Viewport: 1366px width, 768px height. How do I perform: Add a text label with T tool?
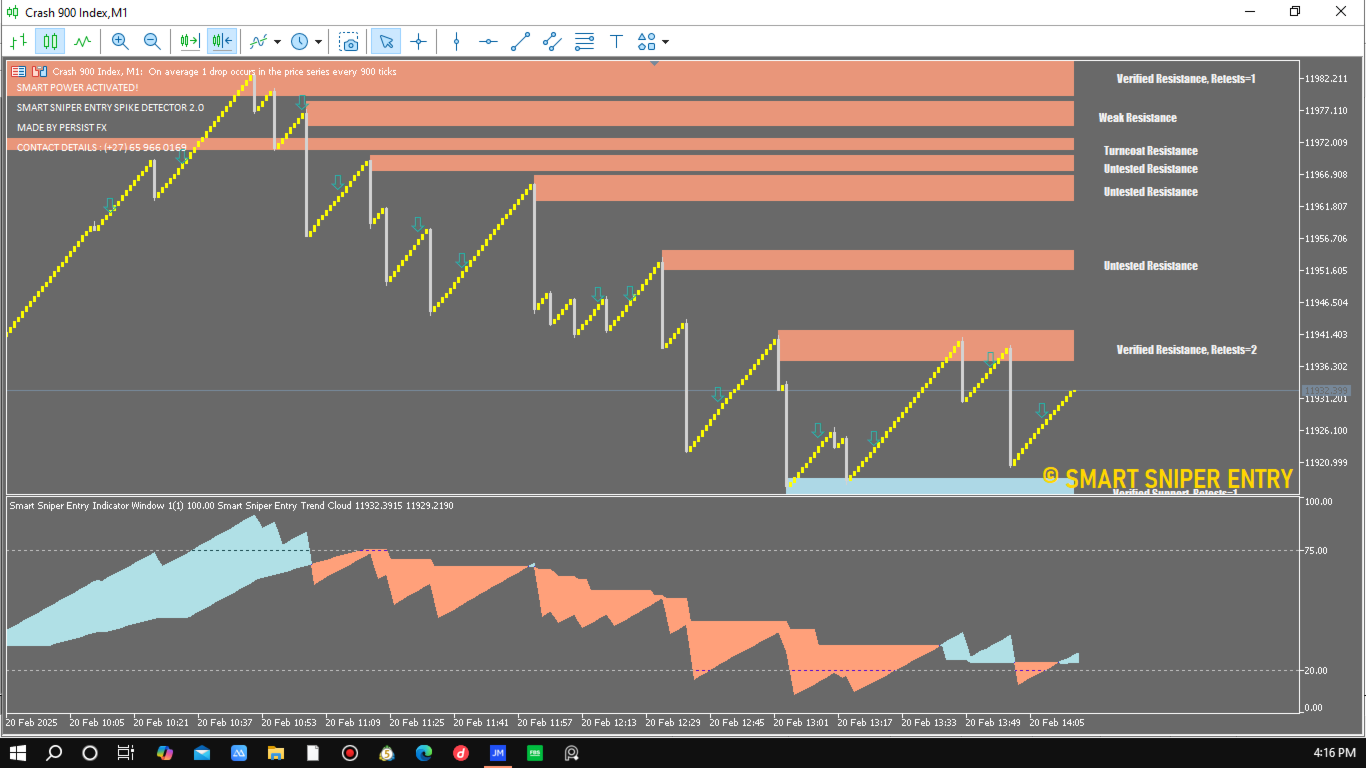point(616,41)
